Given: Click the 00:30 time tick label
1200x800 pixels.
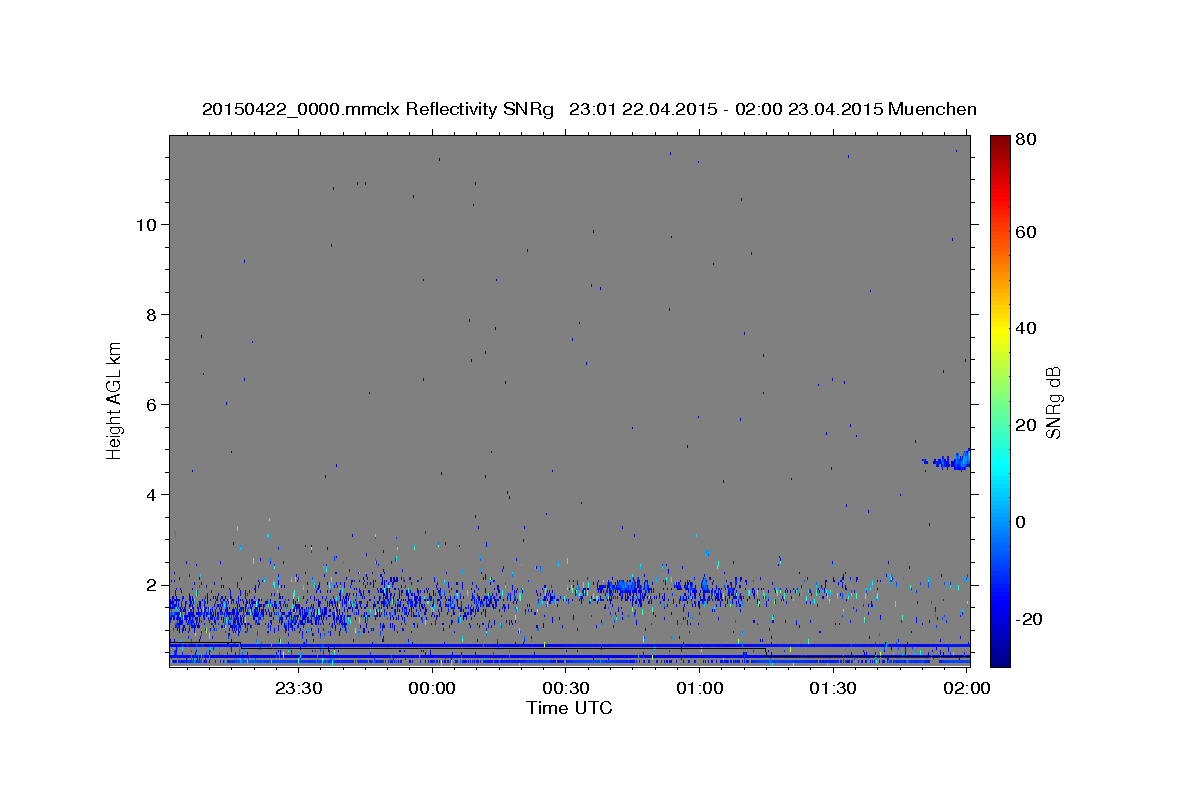Looking at the screenshot, I should pyautogui.click(x=566, y=688).
